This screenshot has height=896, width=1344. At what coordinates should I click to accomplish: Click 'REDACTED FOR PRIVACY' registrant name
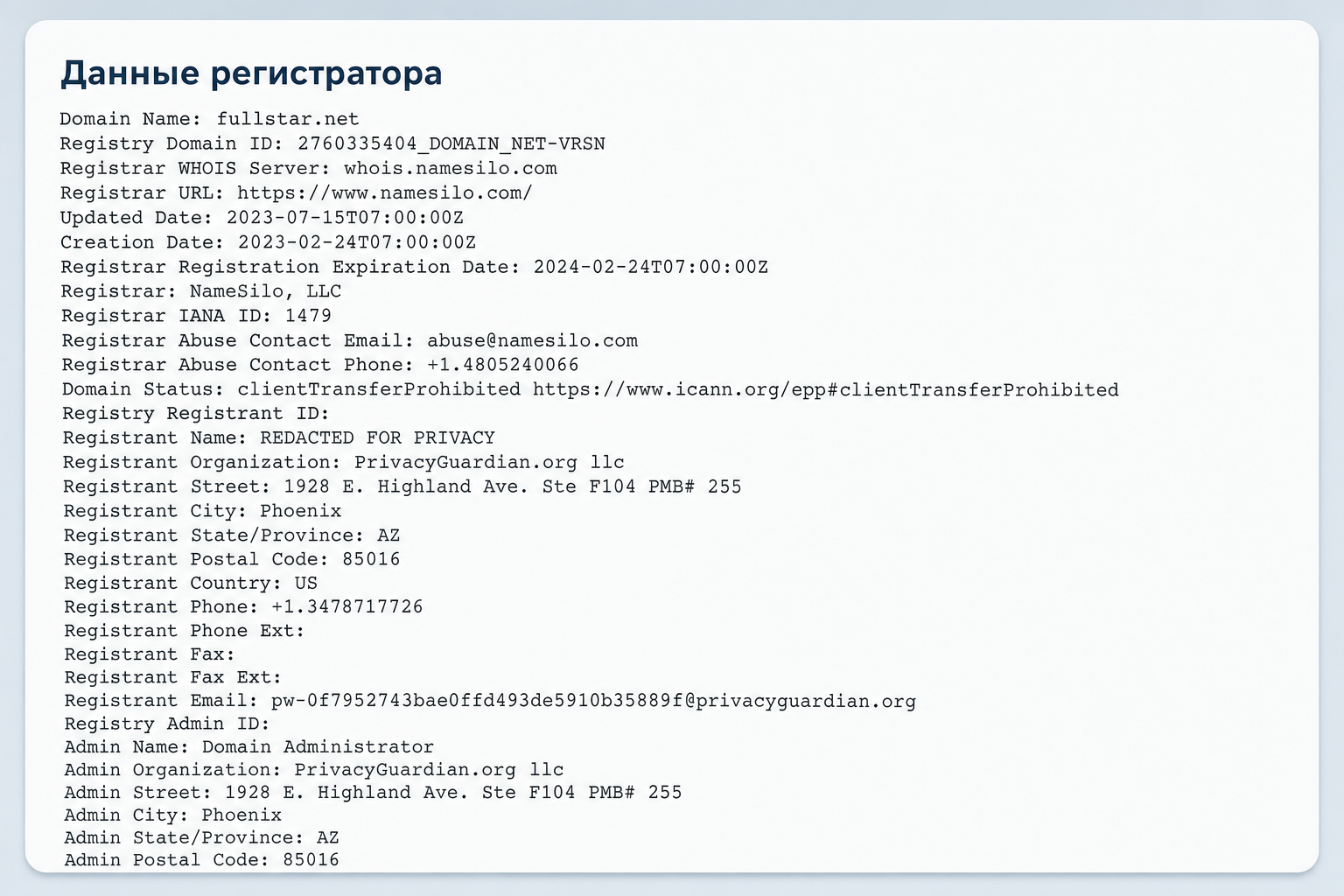[x=378, y=437]
